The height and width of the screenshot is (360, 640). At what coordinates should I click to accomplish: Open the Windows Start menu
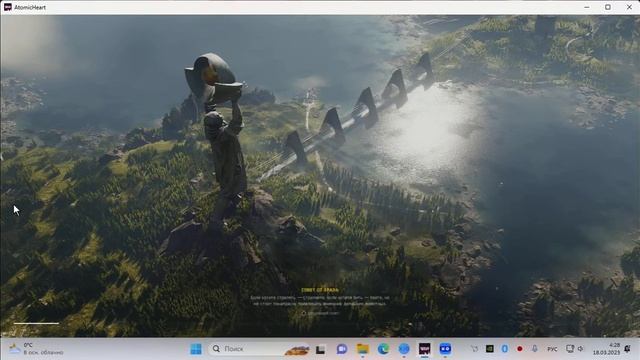[x=196, y=349]
